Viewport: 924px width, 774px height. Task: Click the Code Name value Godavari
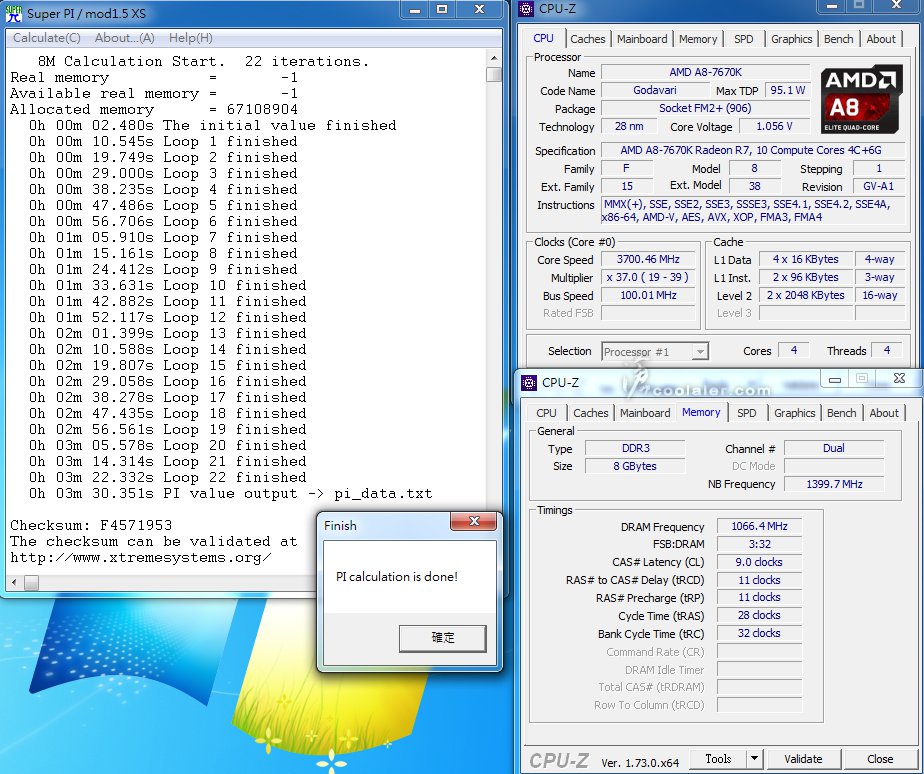click(x=655, y=90)
